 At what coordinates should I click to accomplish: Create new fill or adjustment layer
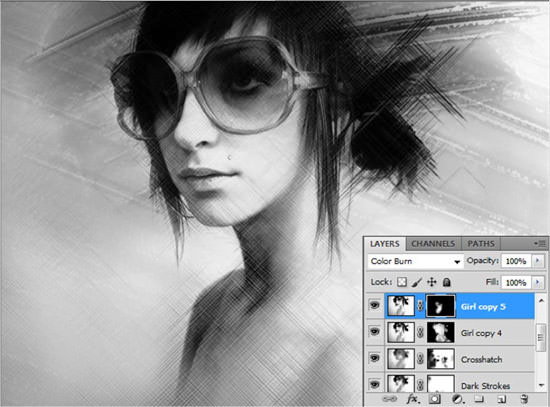coord(457,399)
